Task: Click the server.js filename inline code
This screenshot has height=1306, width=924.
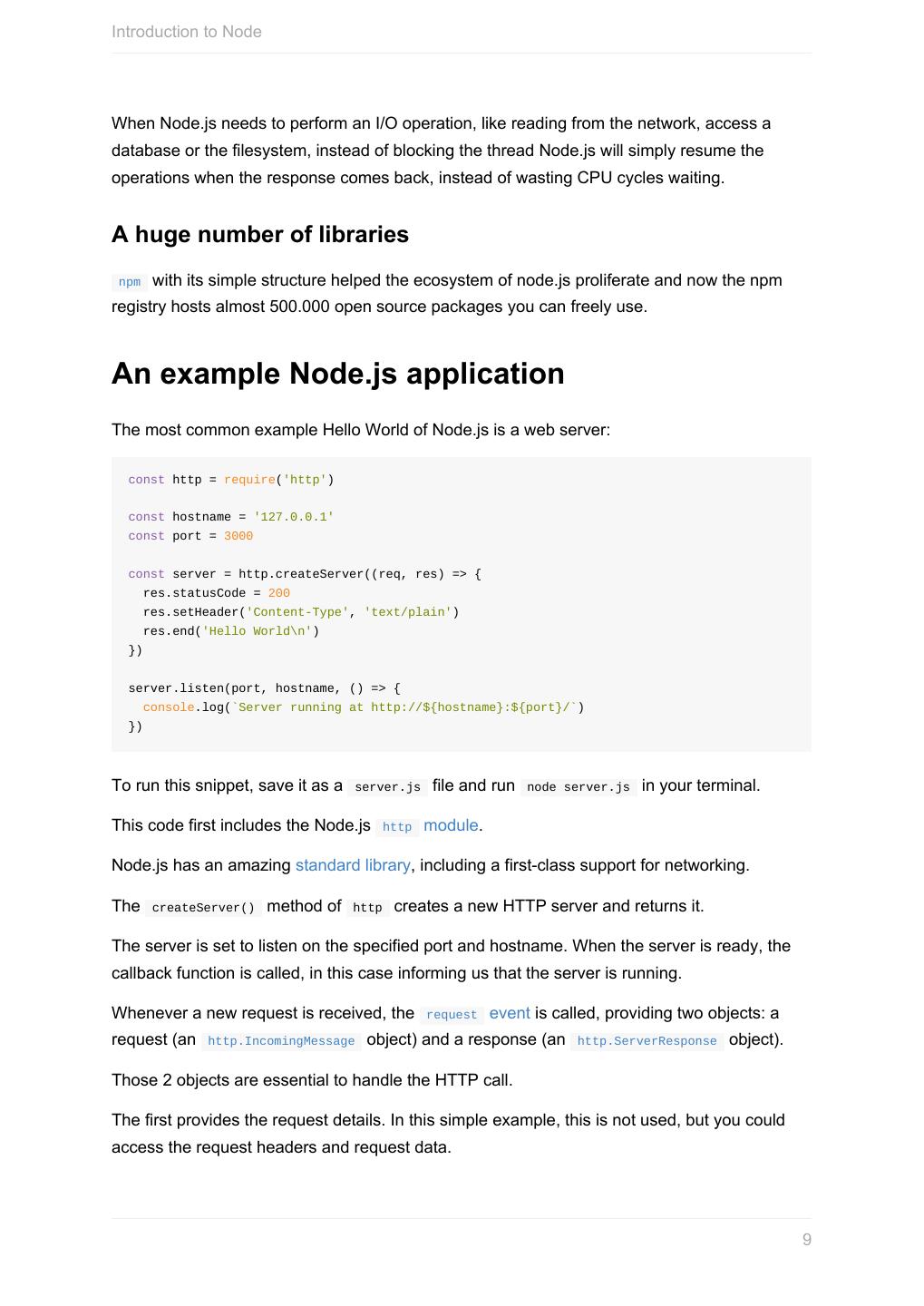Action: [x=387, y=787]
